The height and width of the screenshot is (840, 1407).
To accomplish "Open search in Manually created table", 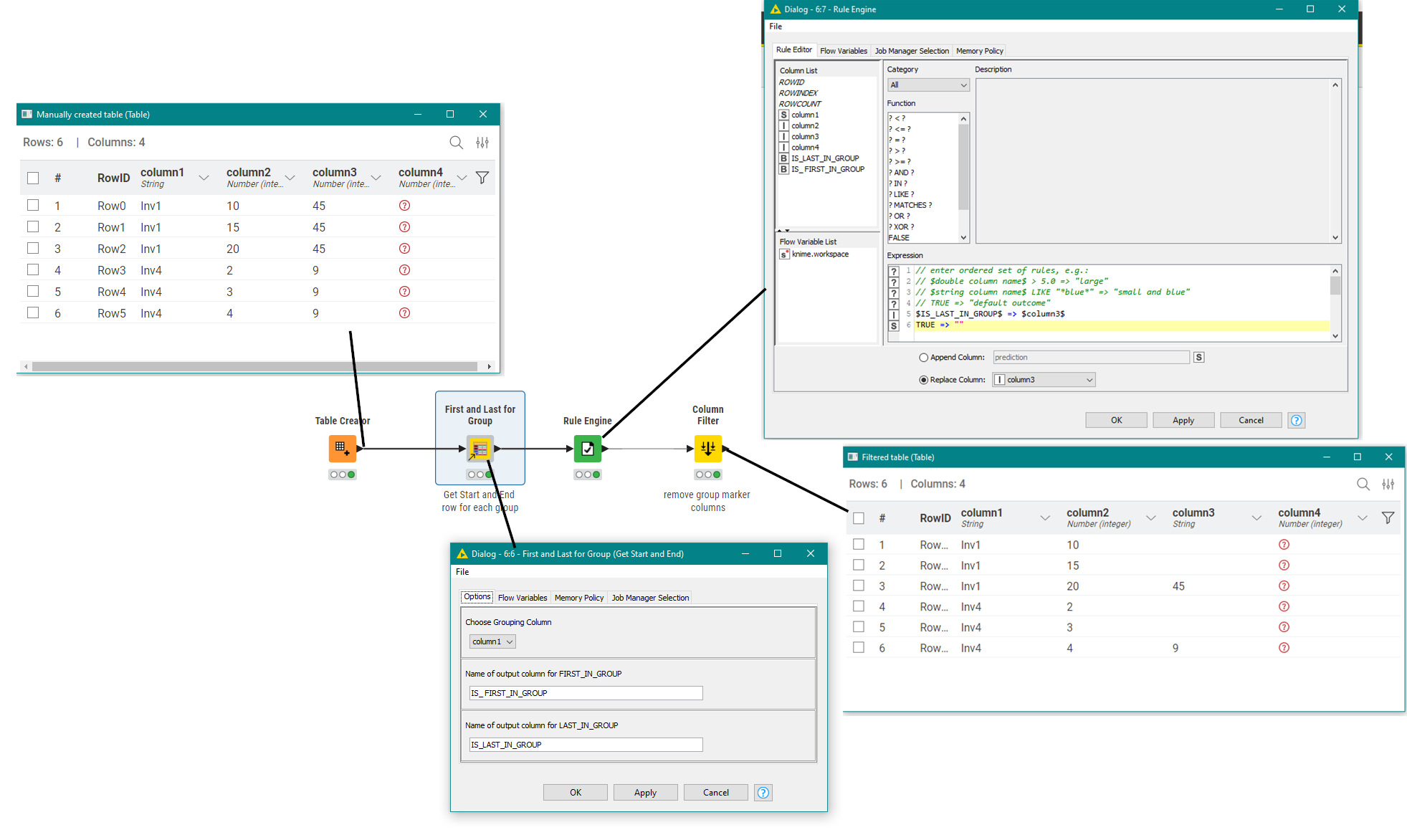I will 456,143.
